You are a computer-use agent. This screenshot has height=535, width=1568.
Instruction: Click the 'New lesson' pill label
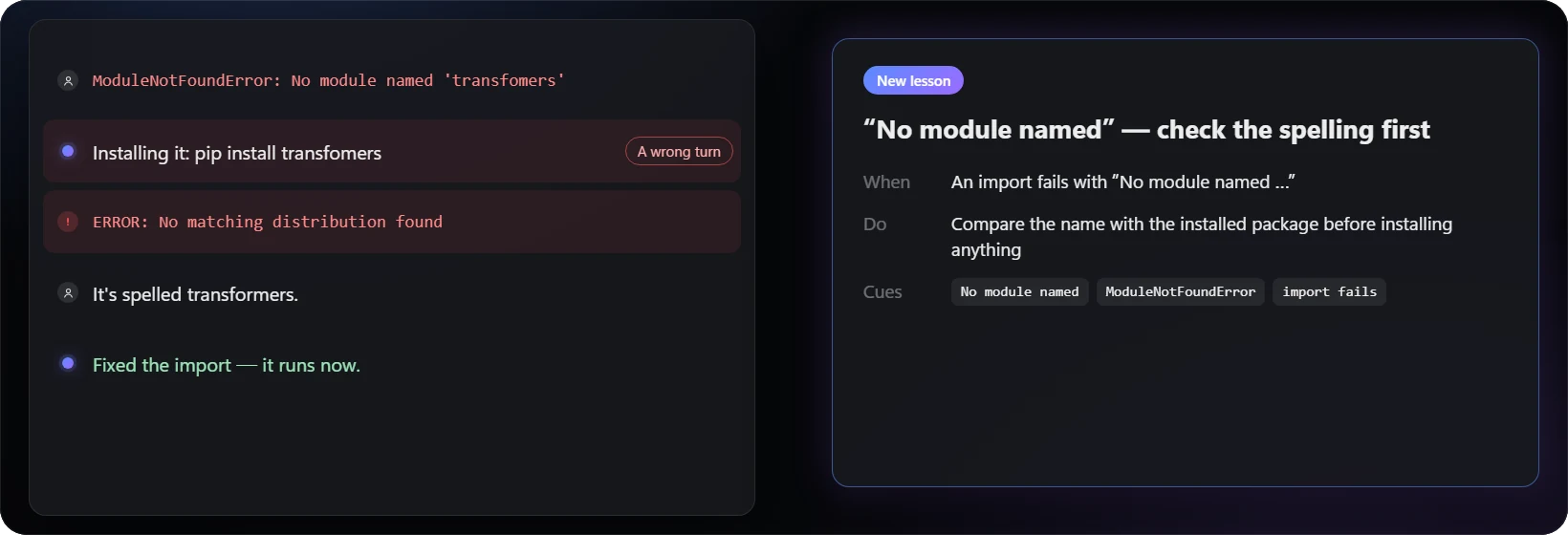[913, 80]
